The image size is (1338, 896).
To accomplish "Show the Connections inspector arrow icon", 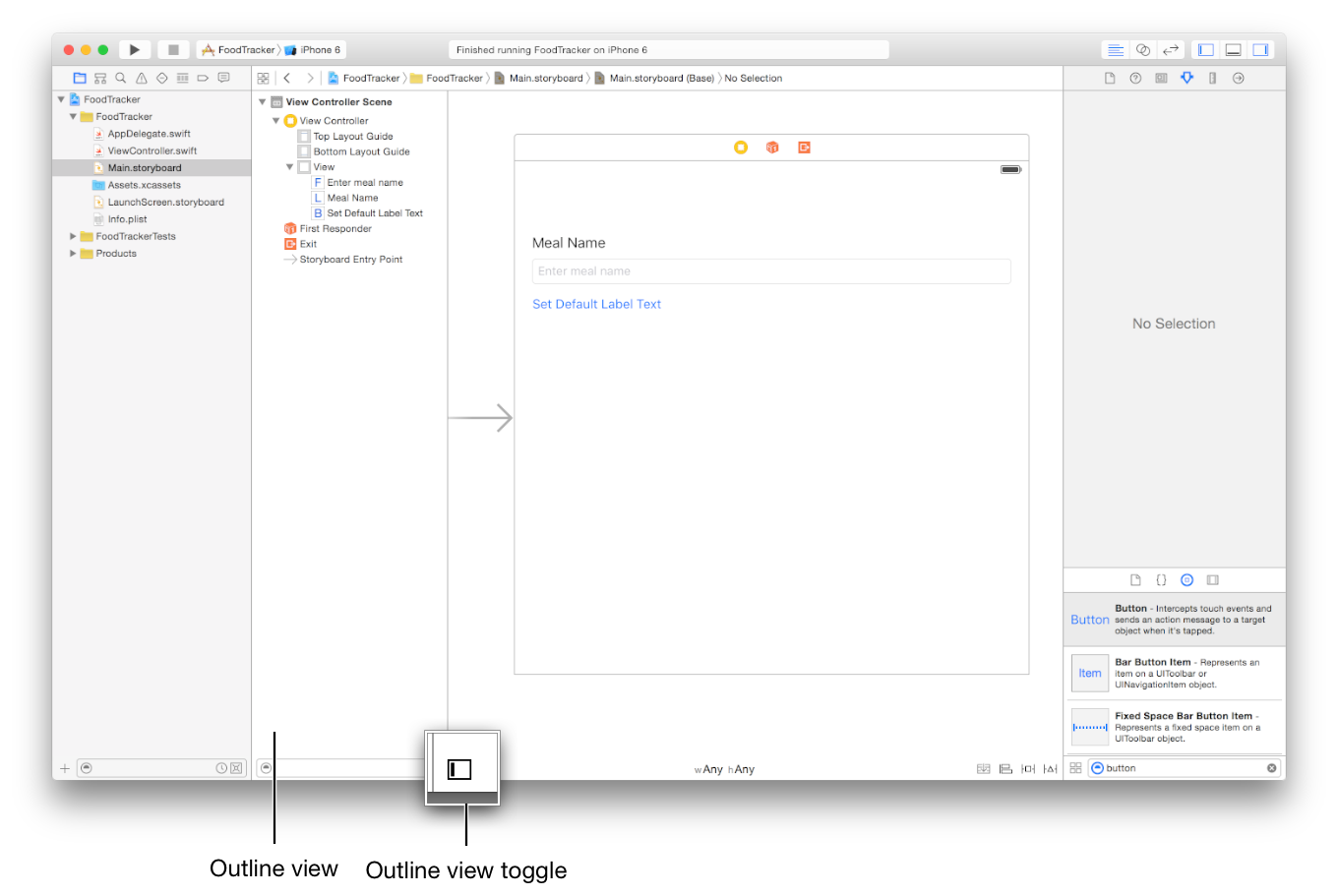I will (x=1239, y=78).
